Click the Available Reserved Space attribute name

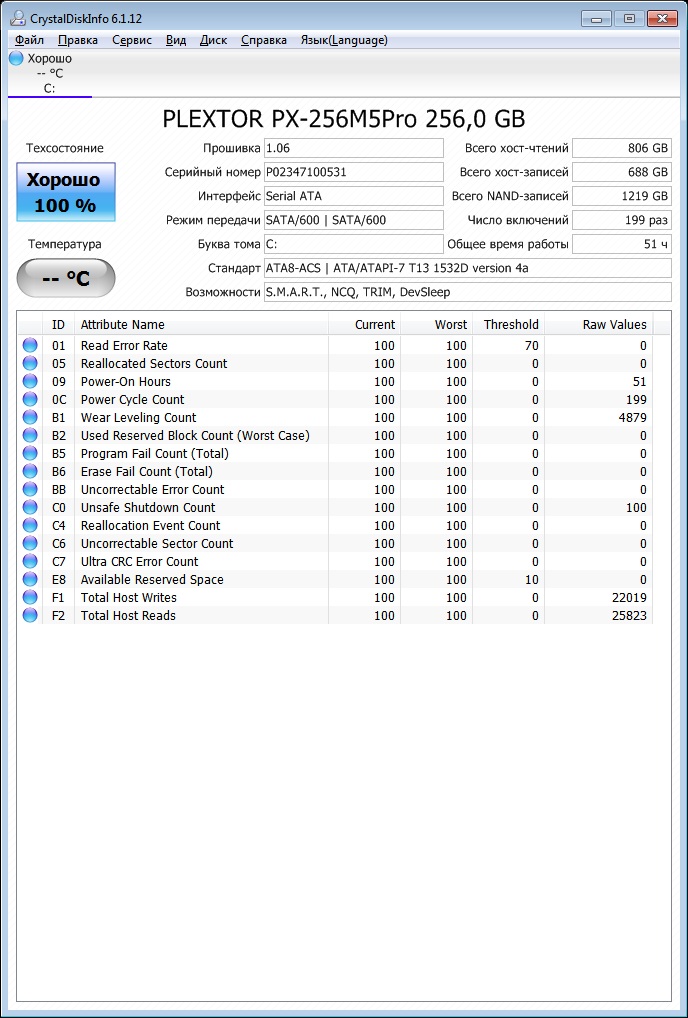(152, 579)
